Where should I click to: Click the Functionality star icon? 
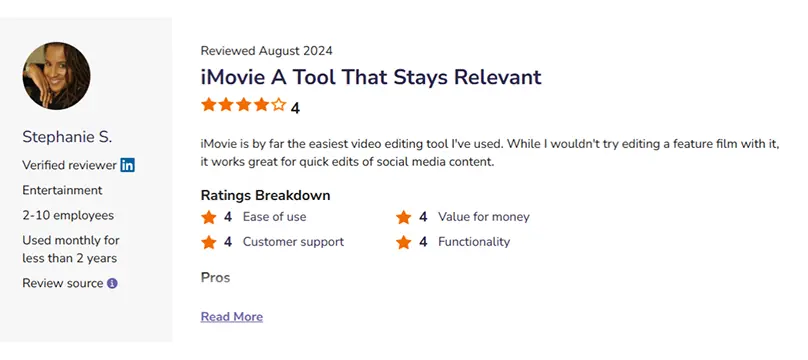tap(403, 242)
